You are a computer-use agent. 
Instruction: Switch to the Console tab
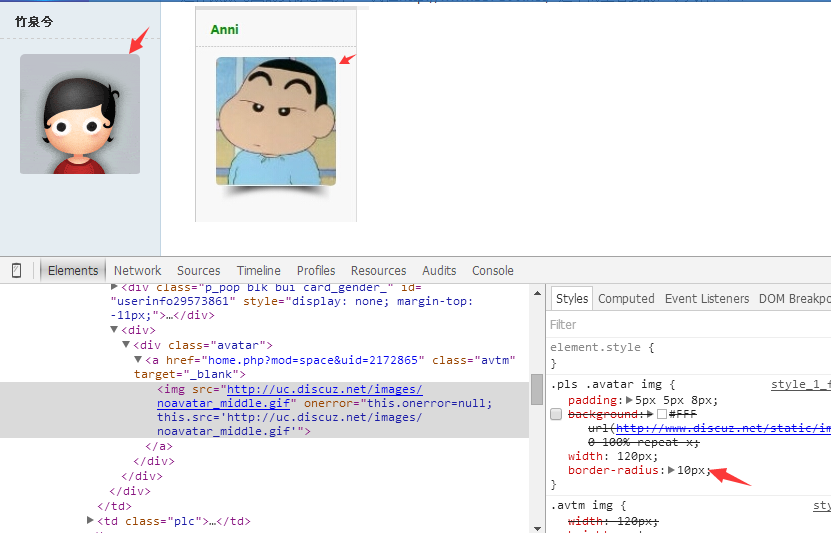click(x=492, y=270)
